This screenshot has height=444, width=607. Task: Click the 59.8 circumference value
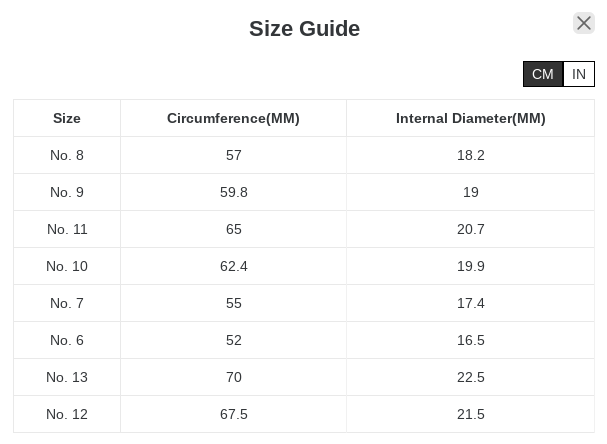coord(233,192)
